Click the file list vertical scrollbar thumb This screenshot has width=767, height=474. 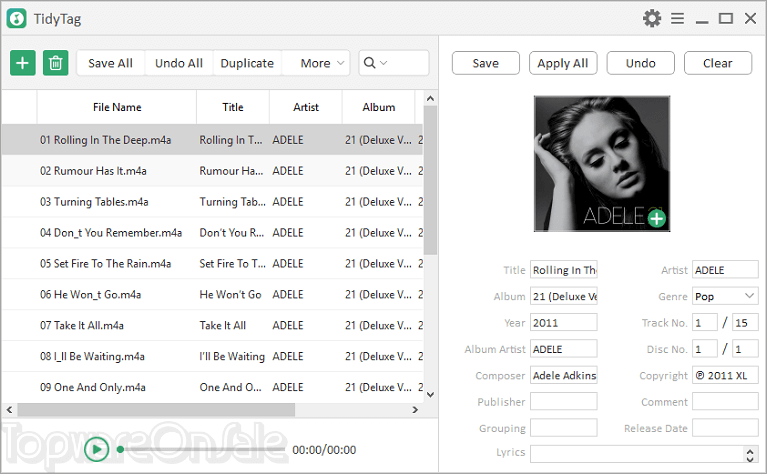point(430,180)
